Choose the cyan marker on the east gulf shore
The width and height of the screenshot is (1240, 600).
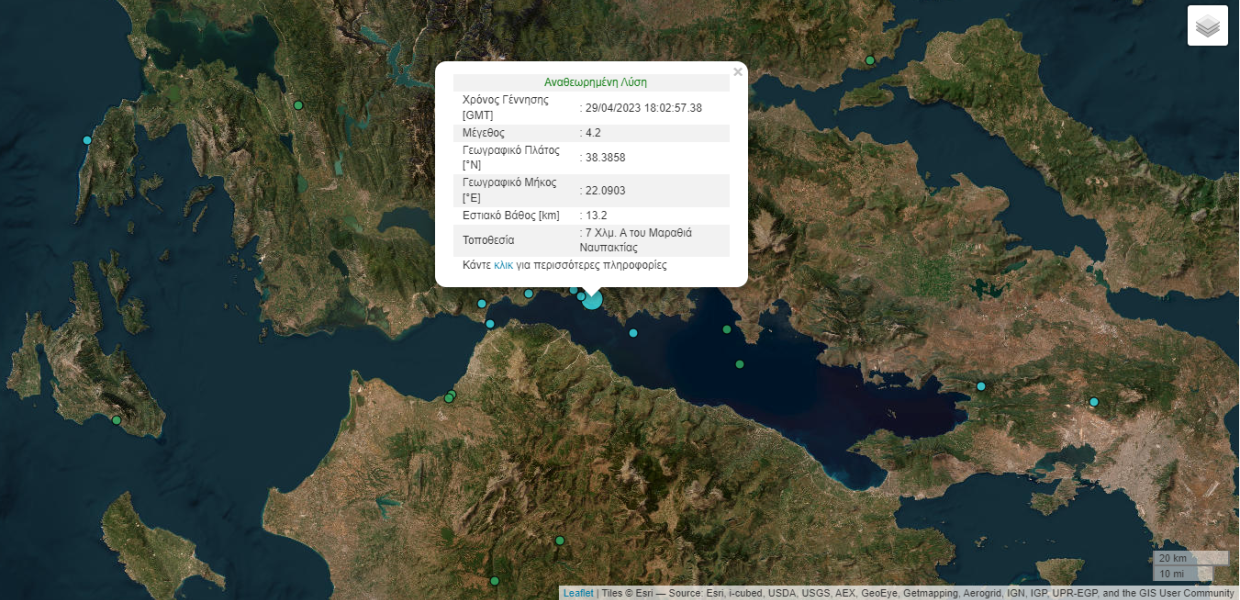(981, 386)
